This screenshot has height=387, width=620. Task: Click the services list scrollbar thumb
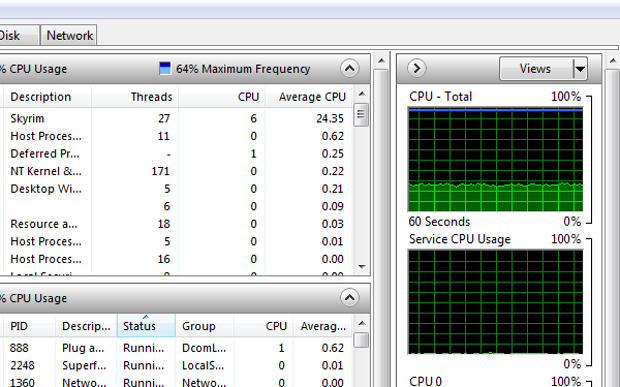[x=361, y=340]
